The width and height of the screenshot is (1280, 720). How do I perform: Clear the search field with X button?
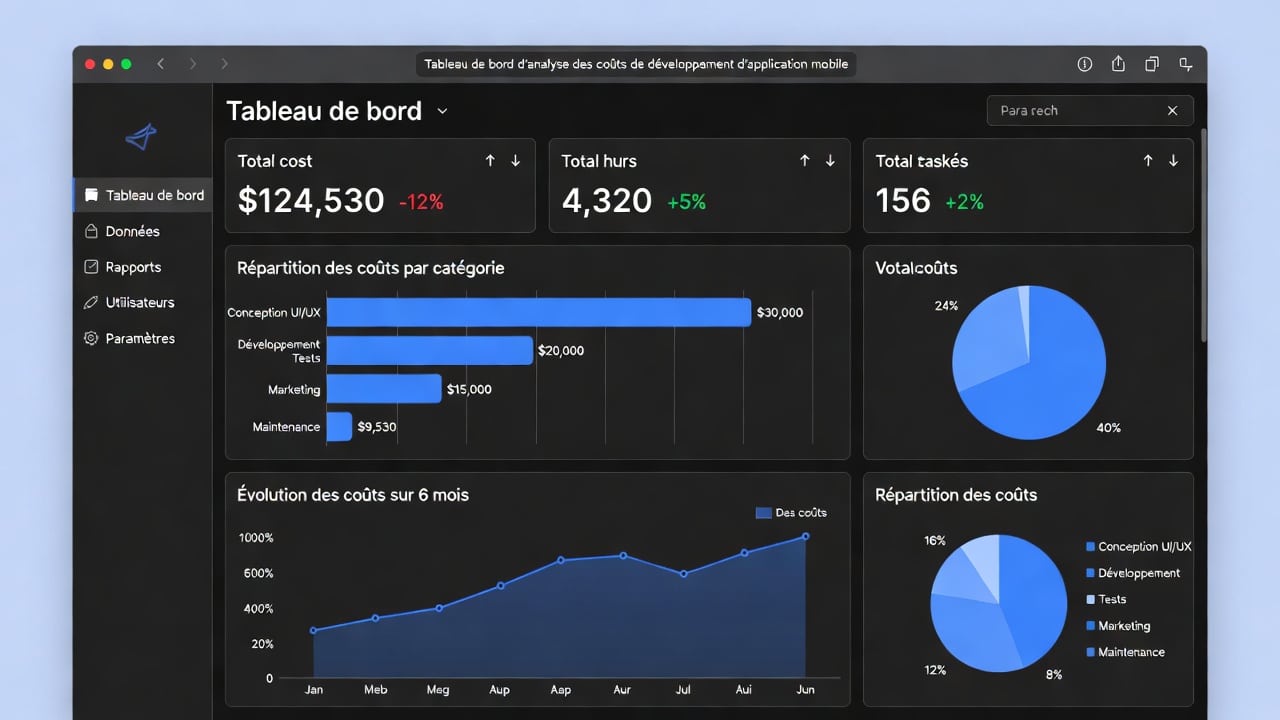pos(1172,111)
